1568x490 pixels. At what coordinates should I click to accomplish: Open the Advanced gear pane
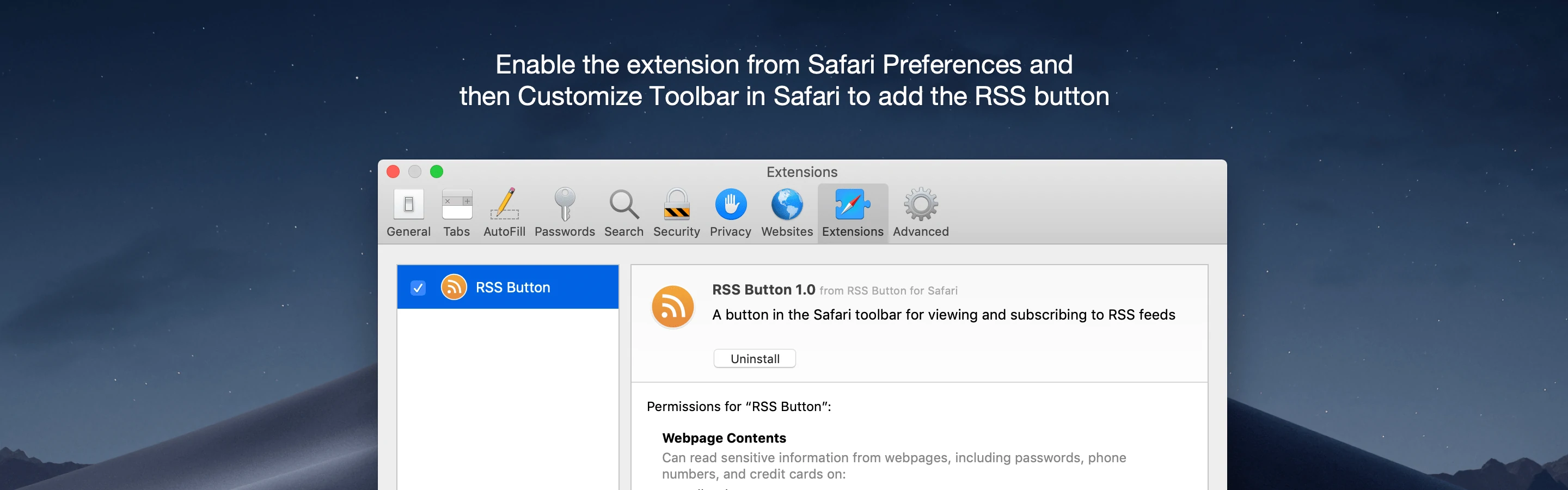920,212
